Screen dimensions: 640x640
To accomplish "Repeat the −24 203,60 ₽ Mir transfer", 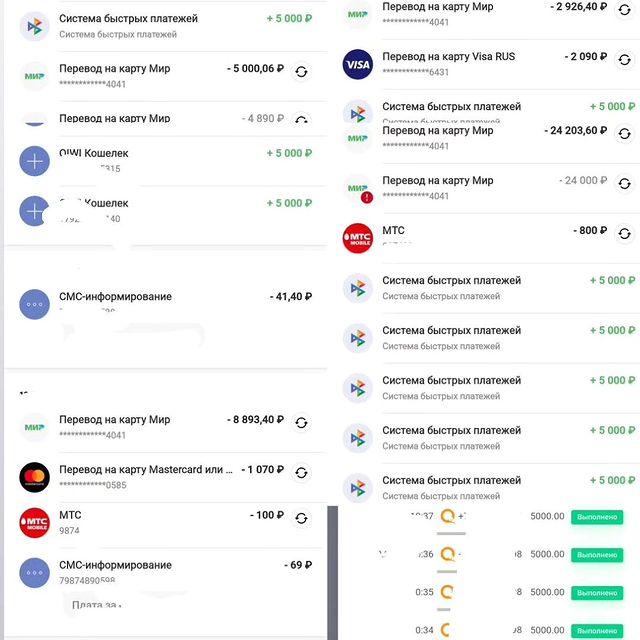I will click(624, 134).
